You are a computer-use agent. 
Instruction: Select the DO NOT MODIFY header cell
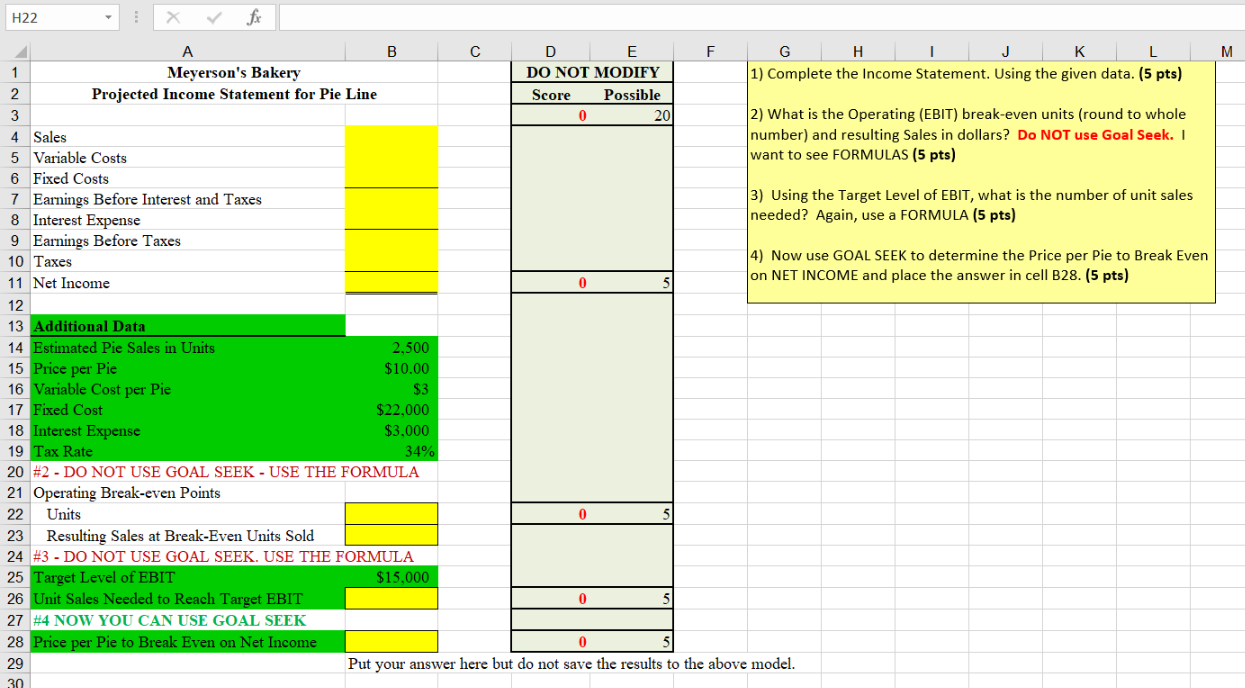(x=590, y=72)
